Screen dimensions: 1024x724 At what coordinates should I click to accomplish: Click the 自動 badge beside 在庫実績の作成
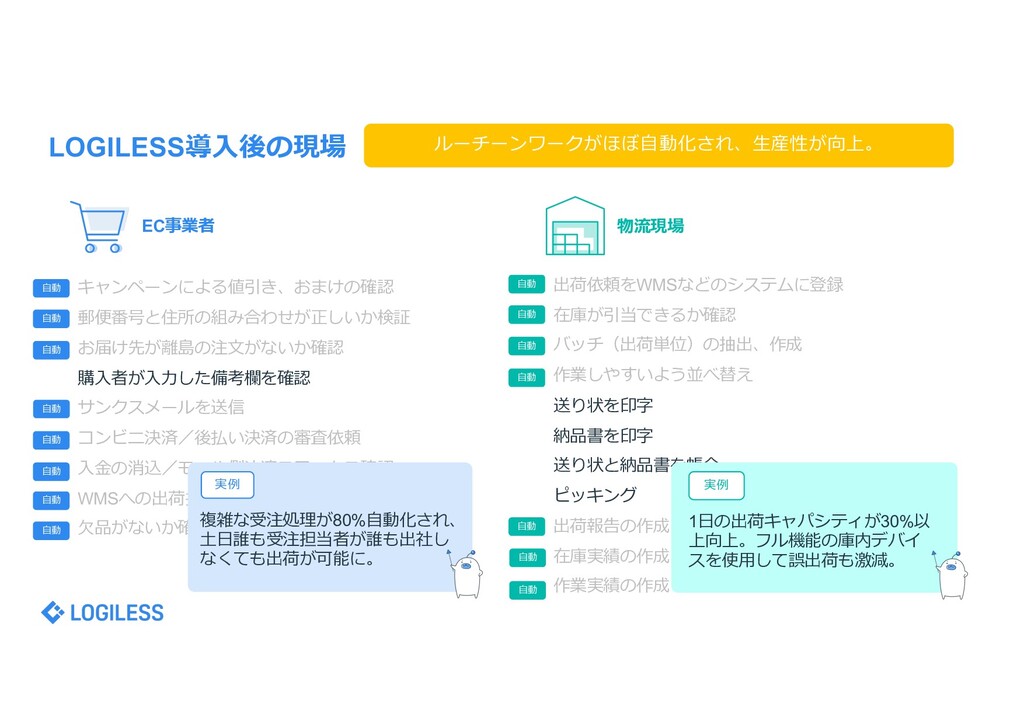[527, 557]
